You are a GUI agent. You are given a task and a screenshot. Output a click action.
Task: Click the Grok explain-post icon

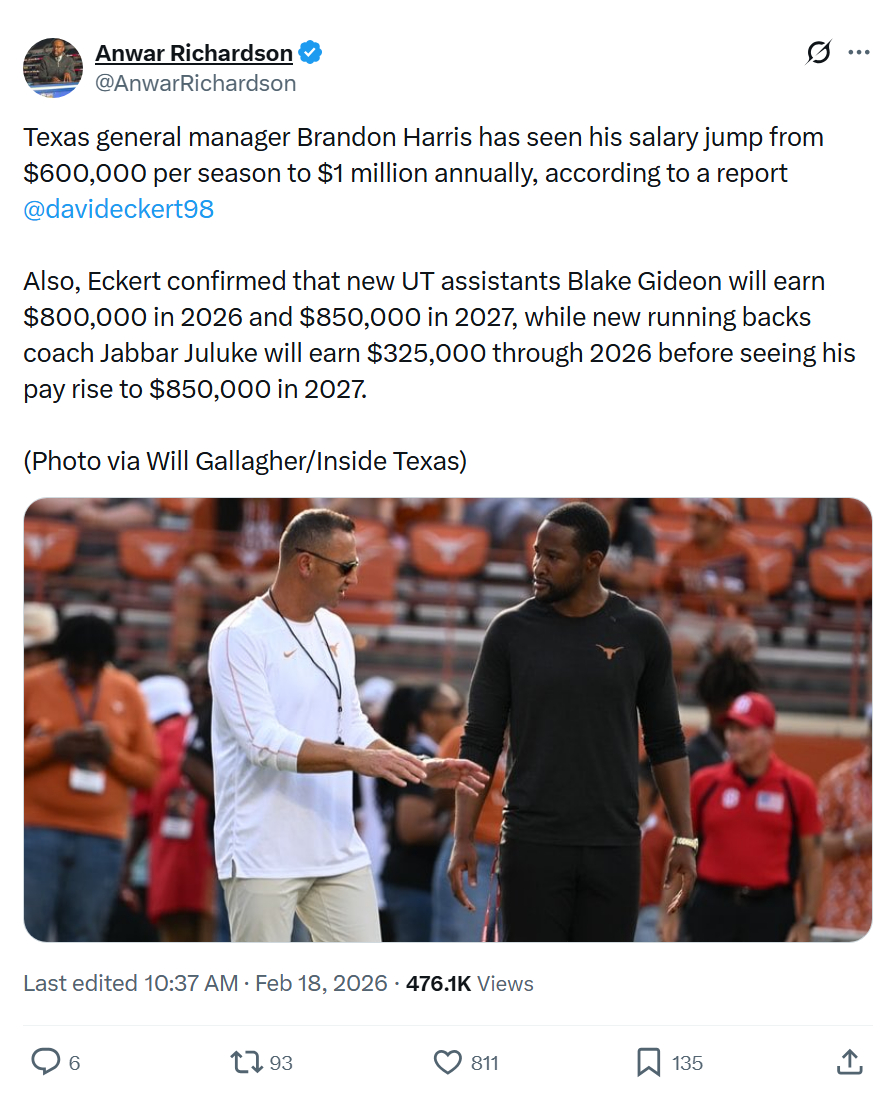point(818,53)
